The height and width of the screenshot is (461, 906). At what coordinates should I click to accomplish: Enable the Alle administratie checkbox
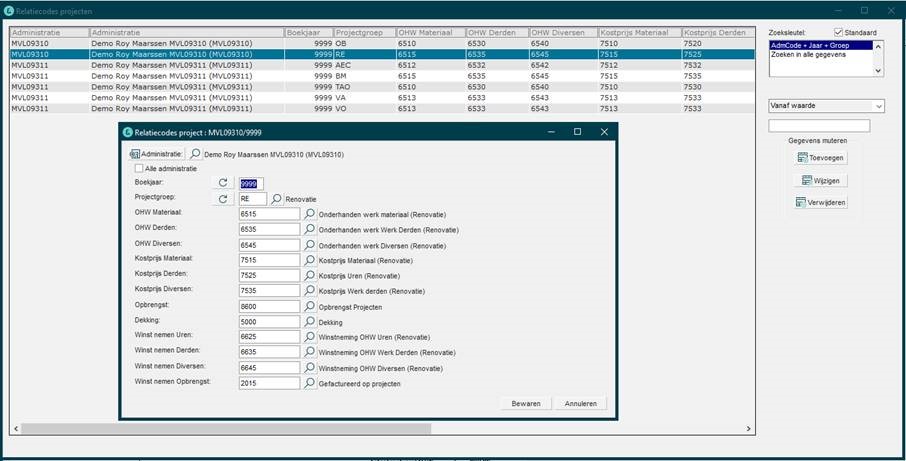click(x=140, y=169)
